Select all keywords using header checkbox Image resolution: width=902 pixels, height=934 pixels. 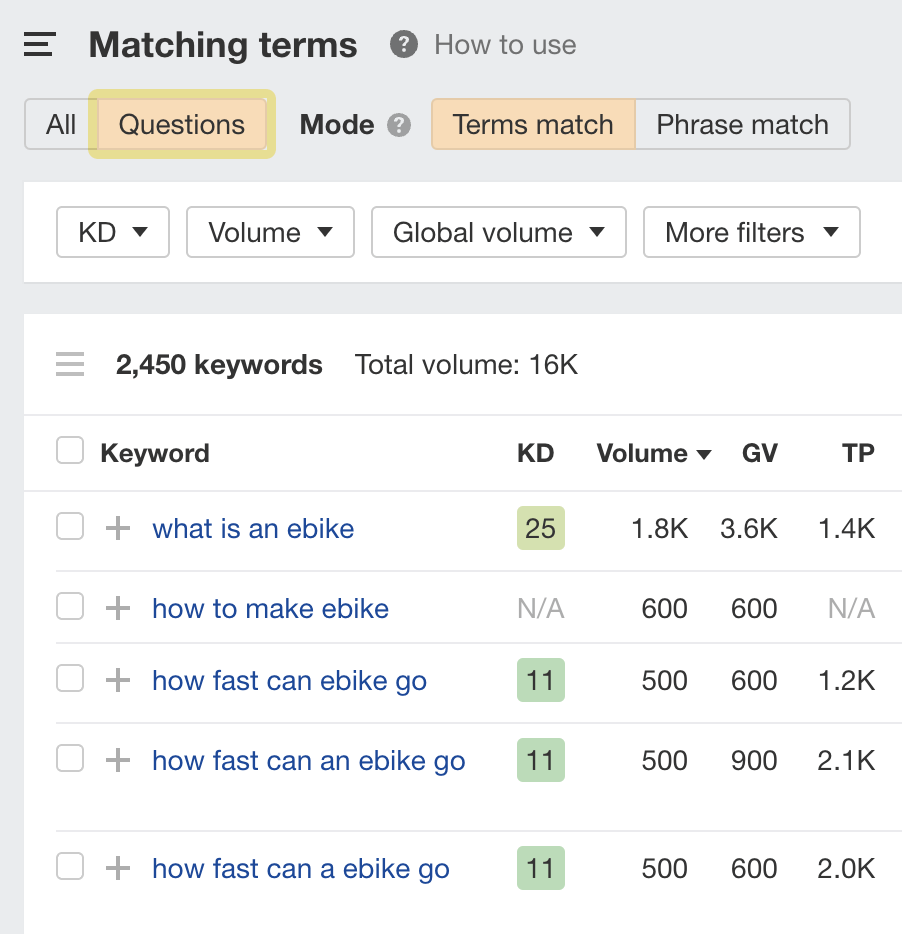pos(69,450)
